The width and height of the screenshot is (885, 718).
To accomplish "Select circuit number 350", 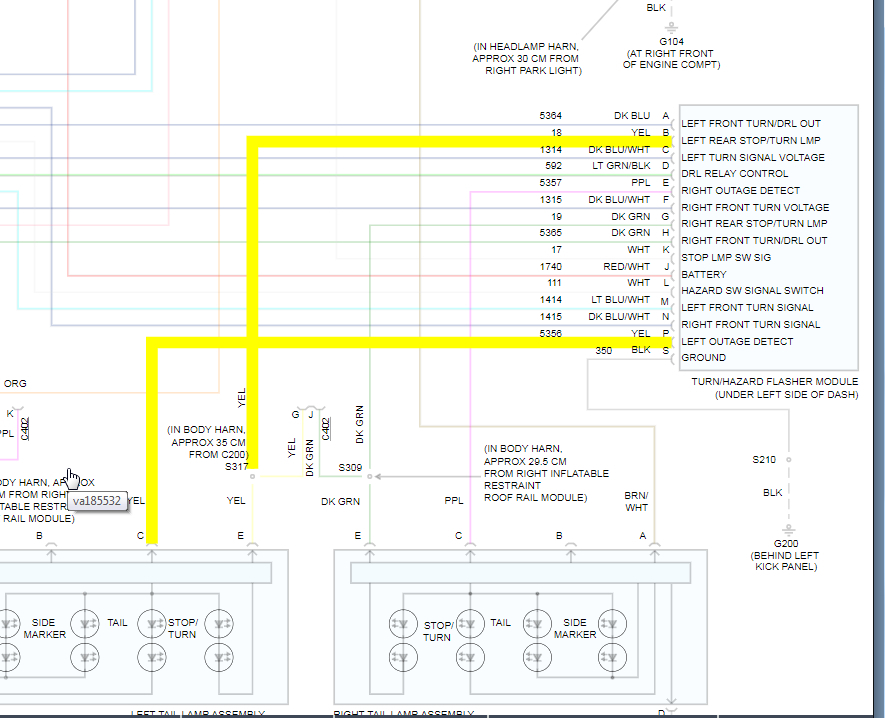I will click(x=603, y=351).
